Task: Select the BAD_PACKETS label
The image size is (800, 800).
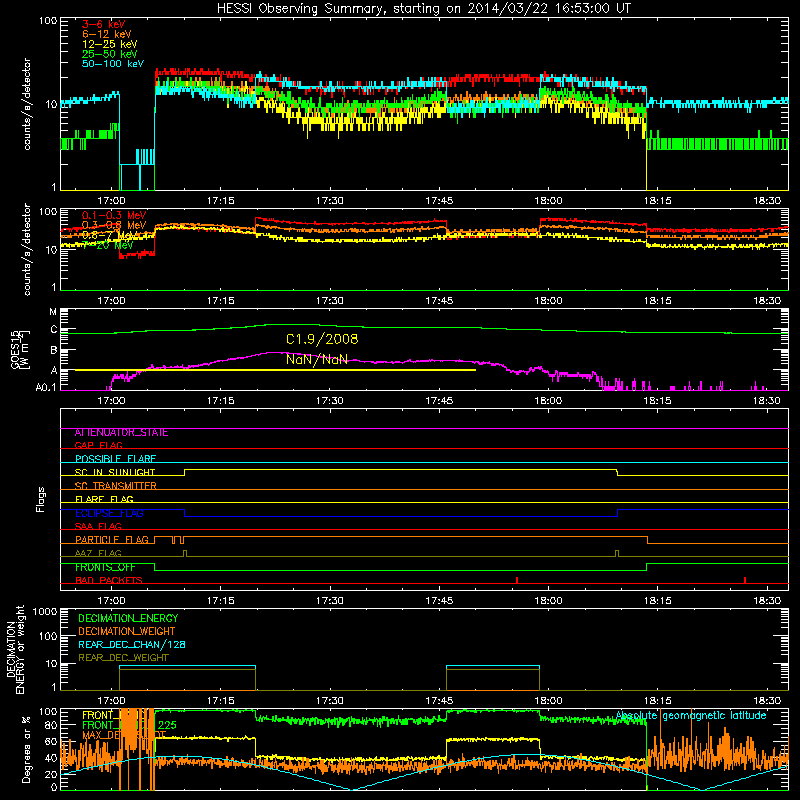Action: click(x=109, y=581)
